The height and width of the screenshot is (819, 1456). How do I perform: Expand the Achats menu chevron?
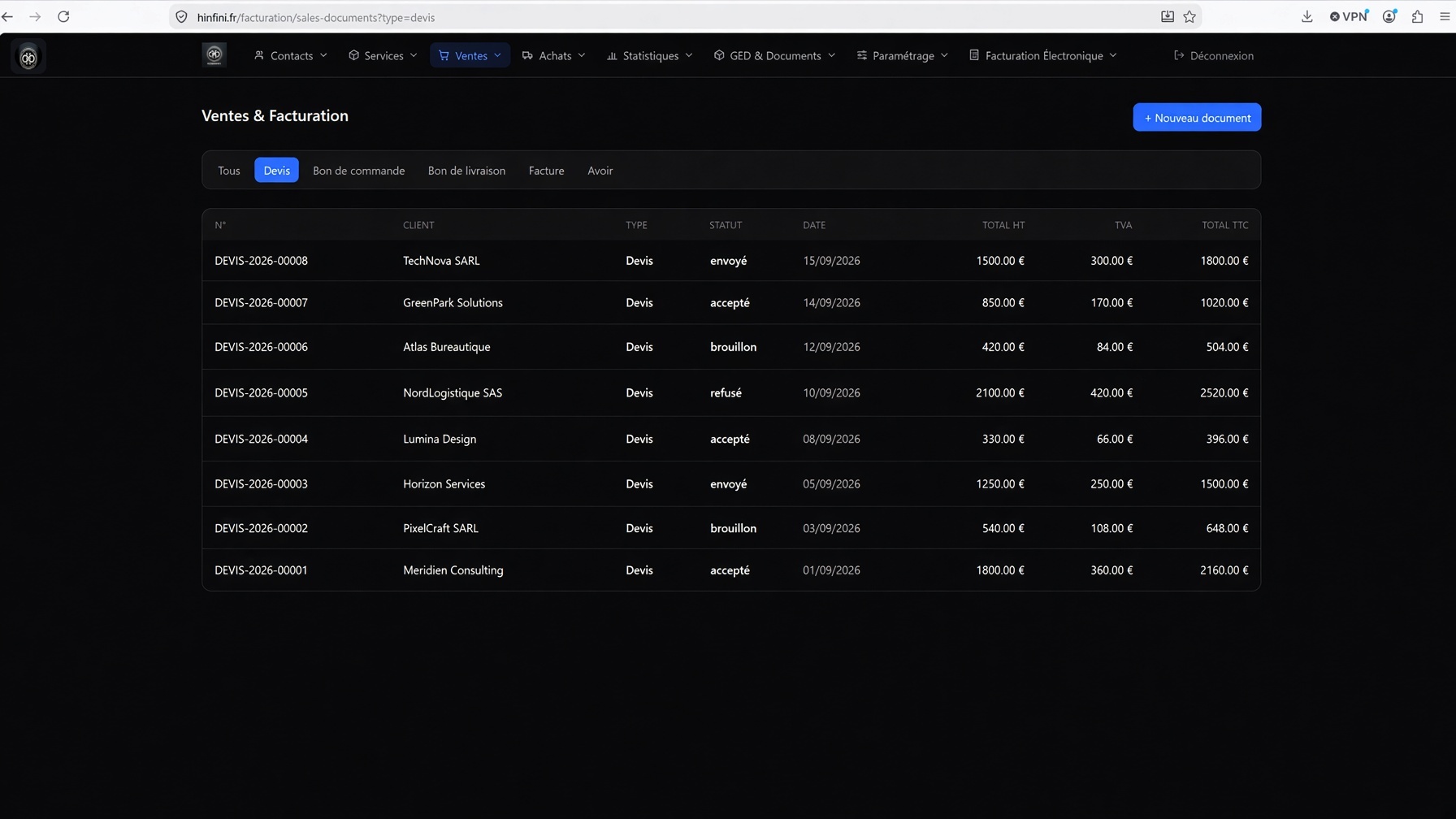(x=582, y=55)
